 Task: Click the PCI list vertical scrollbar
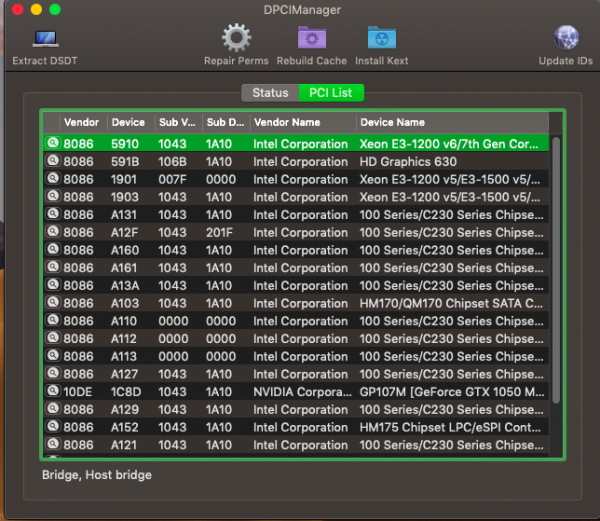click(x=556, y=270)
